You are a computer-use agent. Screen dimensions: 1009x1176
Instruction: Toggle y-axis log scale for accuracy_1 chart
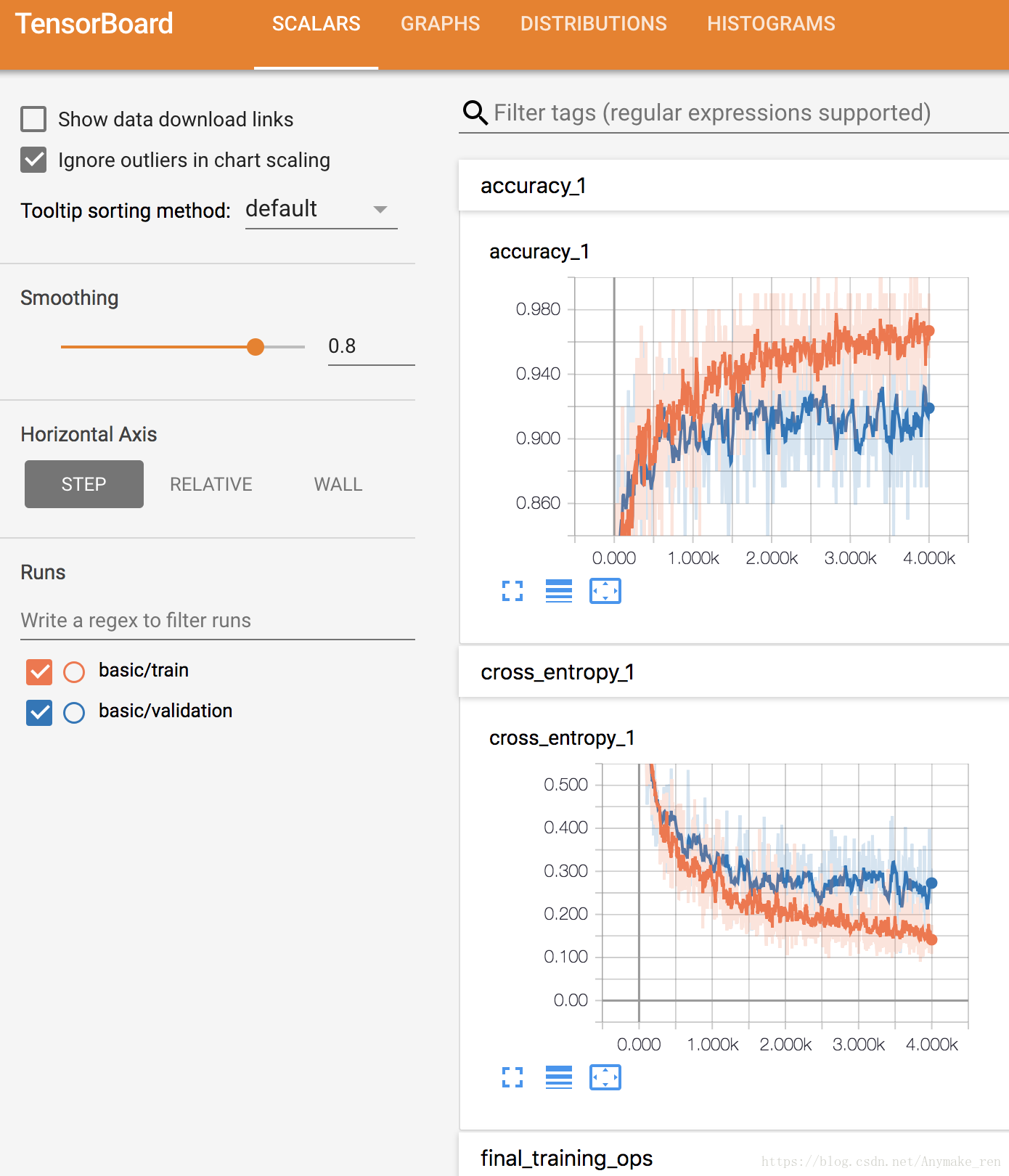(x=559, y=591)
